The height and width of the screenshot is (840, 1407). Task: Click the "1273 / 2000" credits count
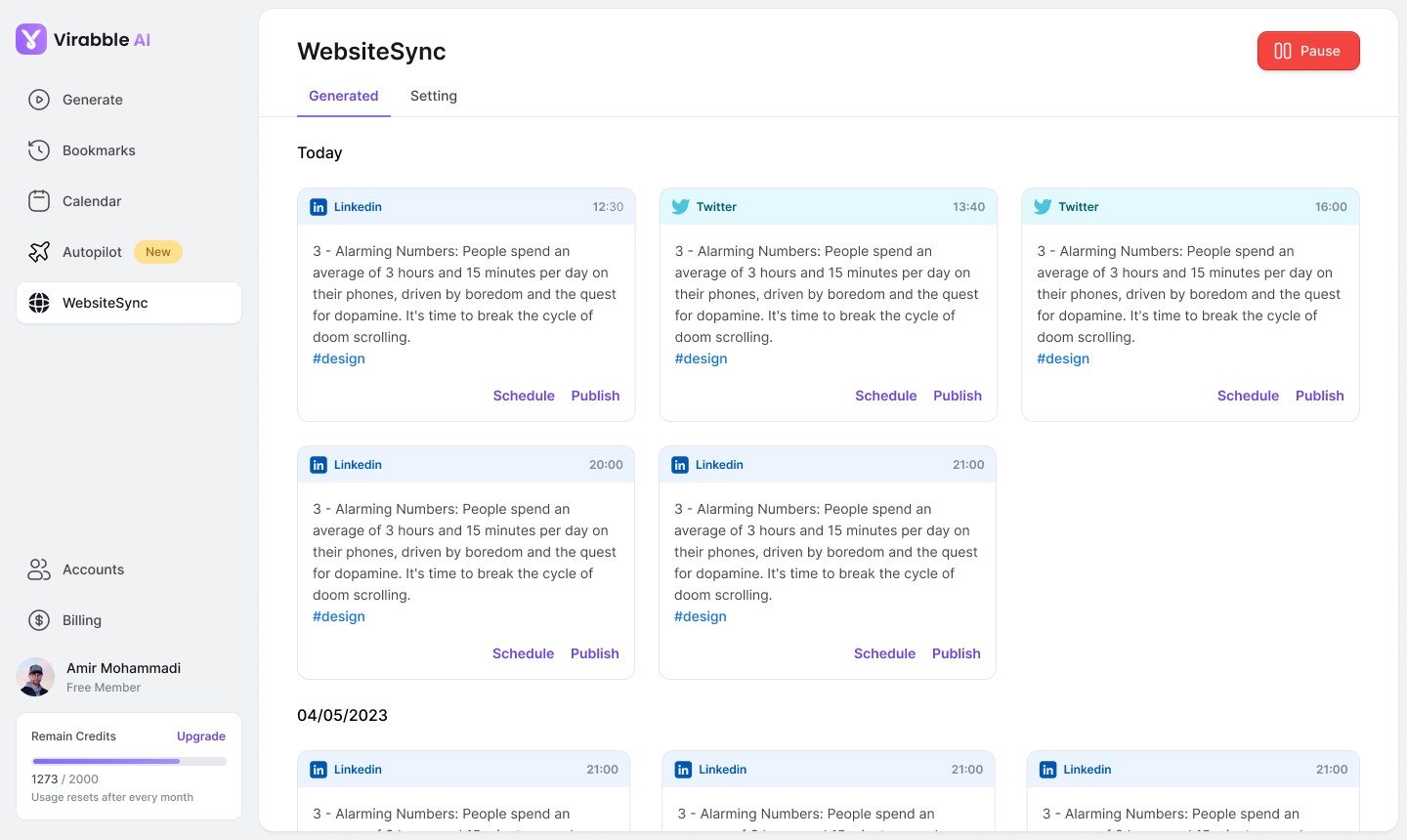click(64, 779)
